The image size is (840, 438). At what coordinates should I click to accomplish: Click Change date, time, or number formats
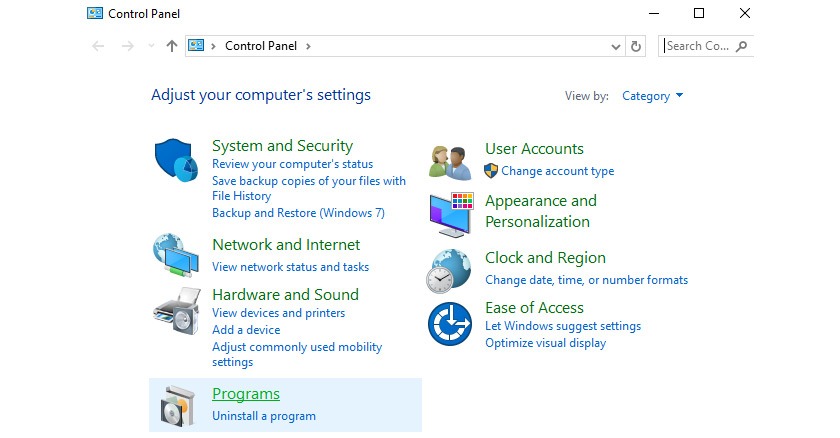[587, 280]
